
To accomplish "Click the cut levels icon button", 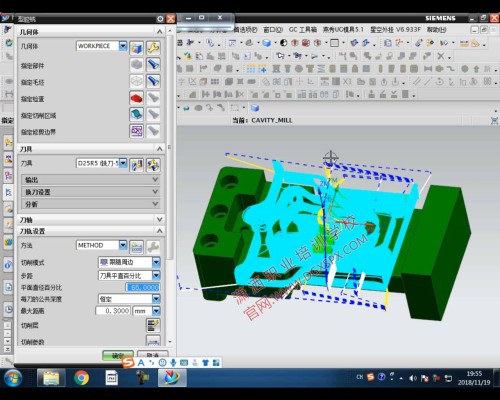I will [153, 325].
